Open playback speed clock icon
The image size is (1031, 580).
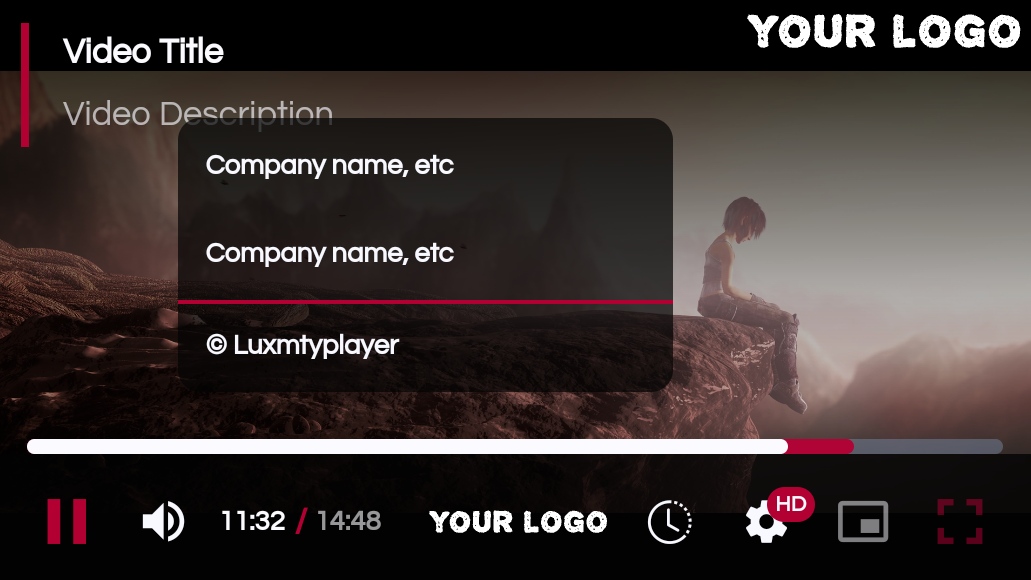tap(669, 522)
